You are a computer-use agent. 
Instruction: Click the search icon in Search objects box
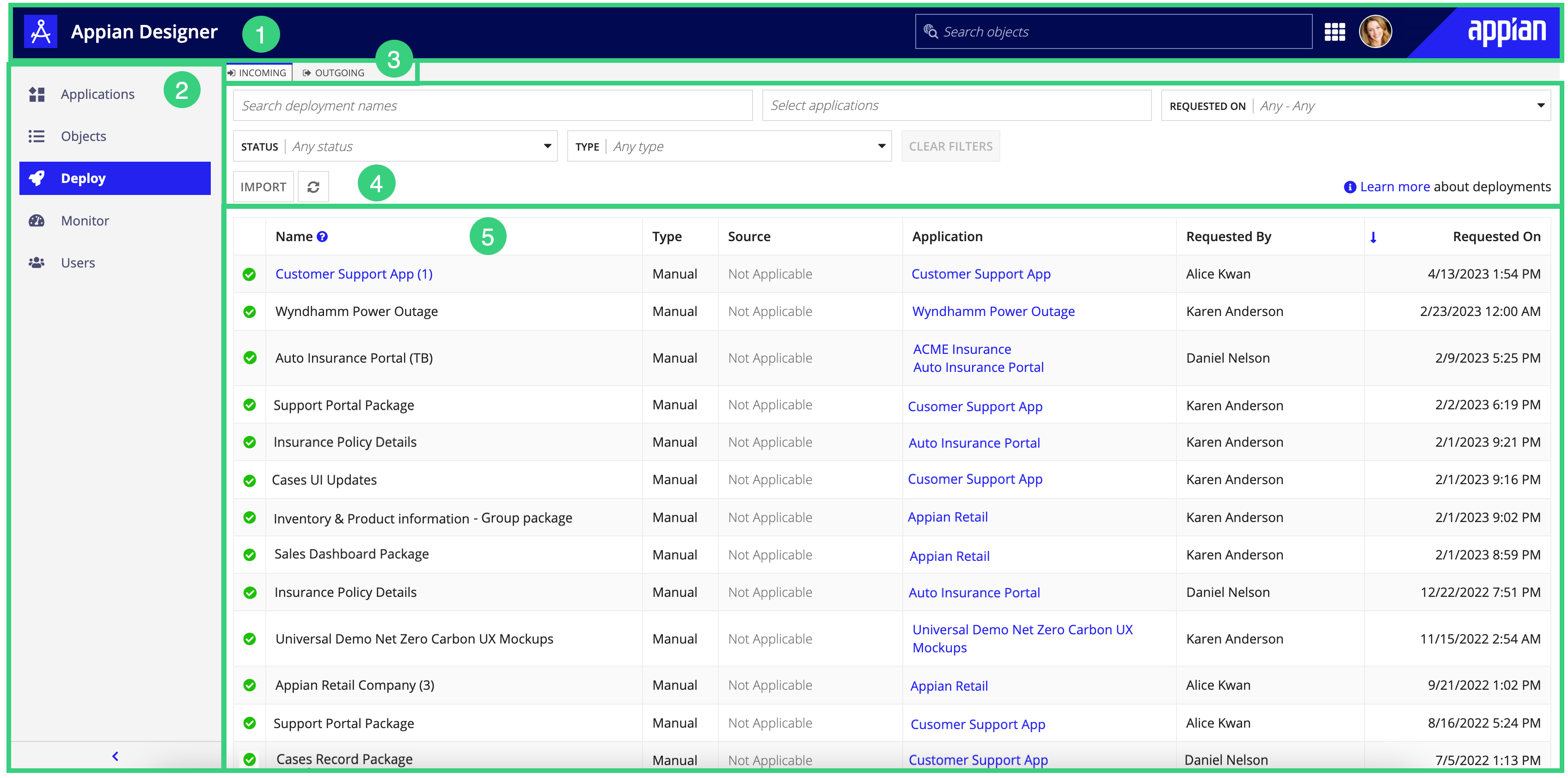coord(930,31)
